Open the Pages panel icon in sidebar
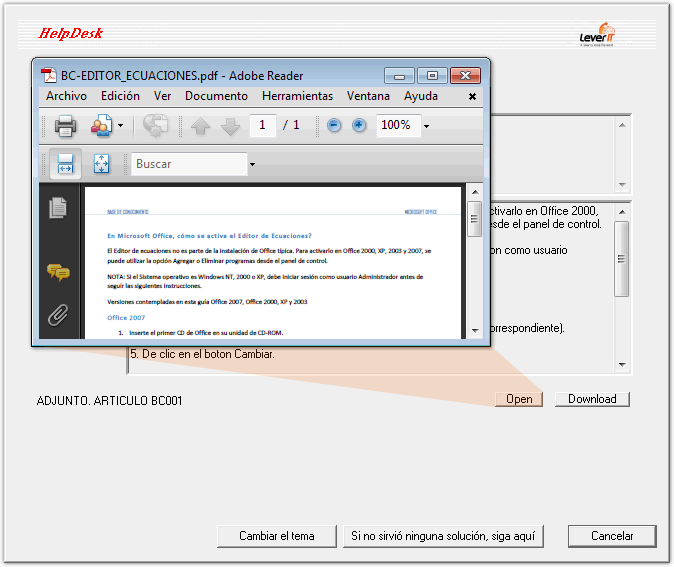The height and width of the screenshot is (567, 674). (x=58, y=208)
